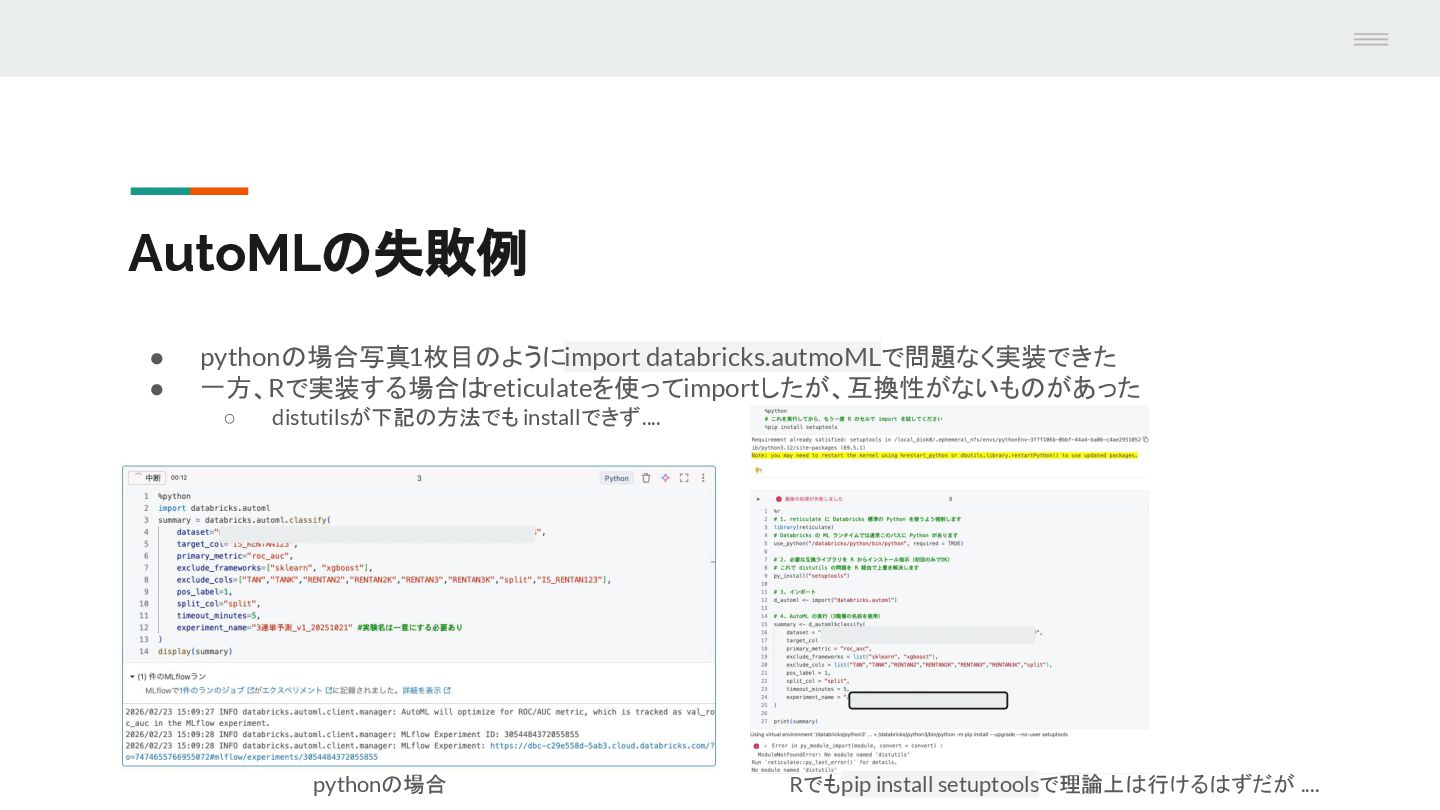Open the assistant sparkle icon in cell
Screen dimensions: 1440x810
(665, 478)
